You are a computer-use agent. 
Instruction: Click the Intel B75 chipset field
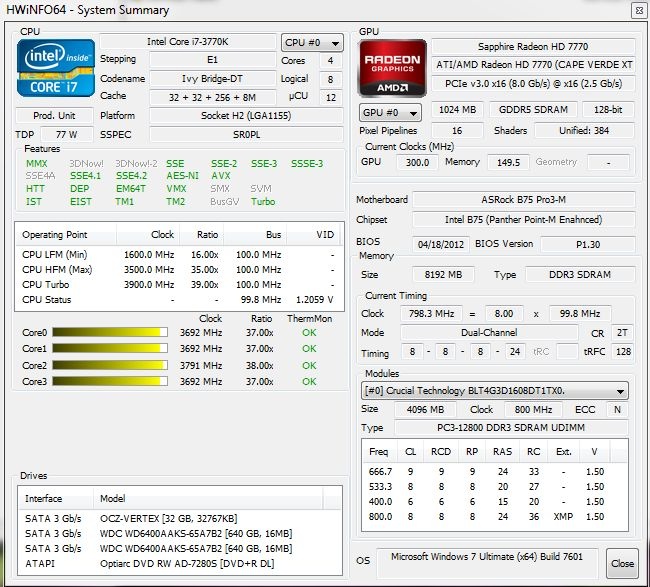(x=524, y=219)
